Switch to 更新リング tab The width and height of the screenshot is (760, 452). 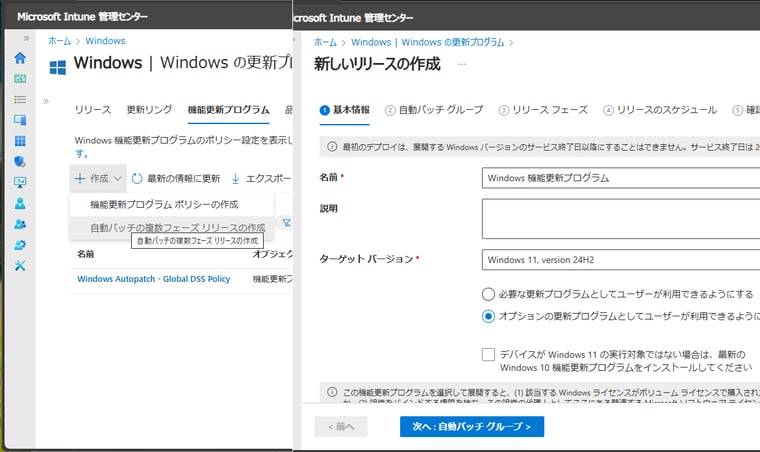(149, 109)
